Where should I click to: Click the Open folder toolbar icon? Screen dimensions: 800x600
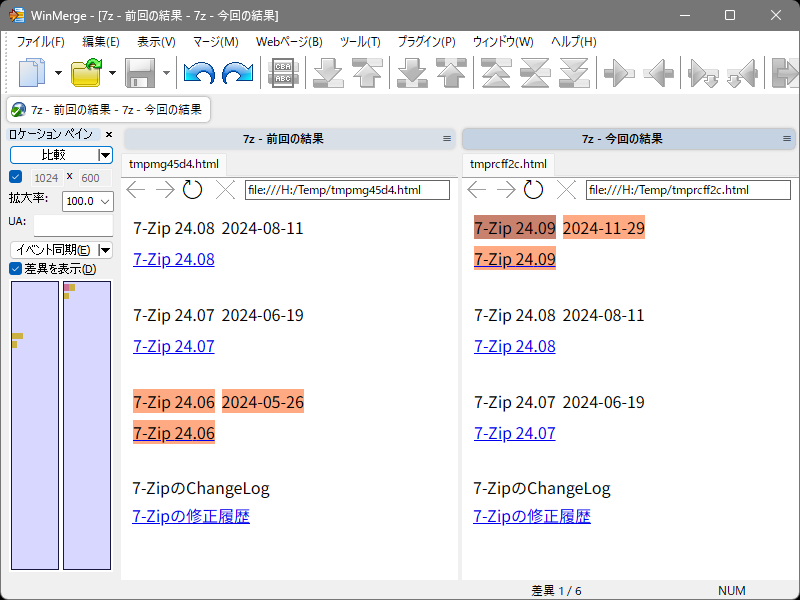86,72
